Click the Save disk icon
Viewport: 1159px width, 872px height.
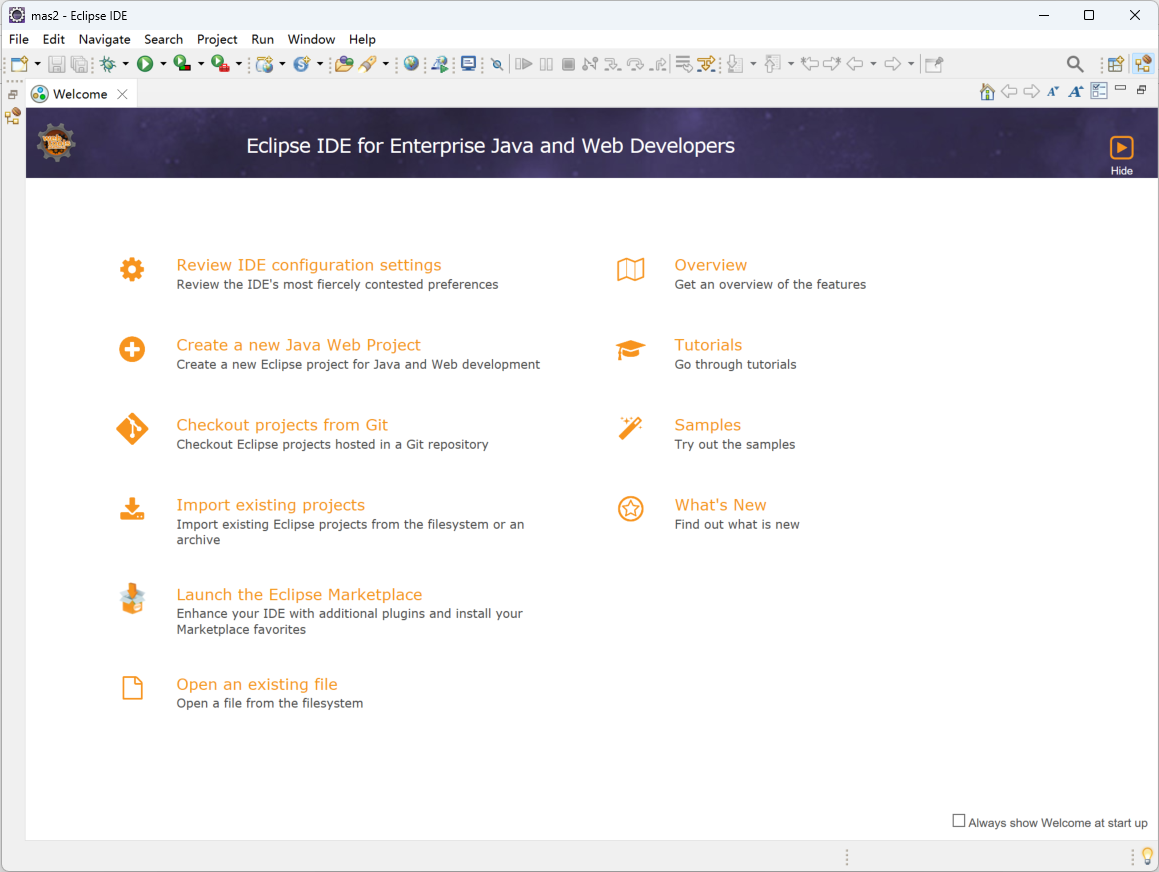pos(56,64)
